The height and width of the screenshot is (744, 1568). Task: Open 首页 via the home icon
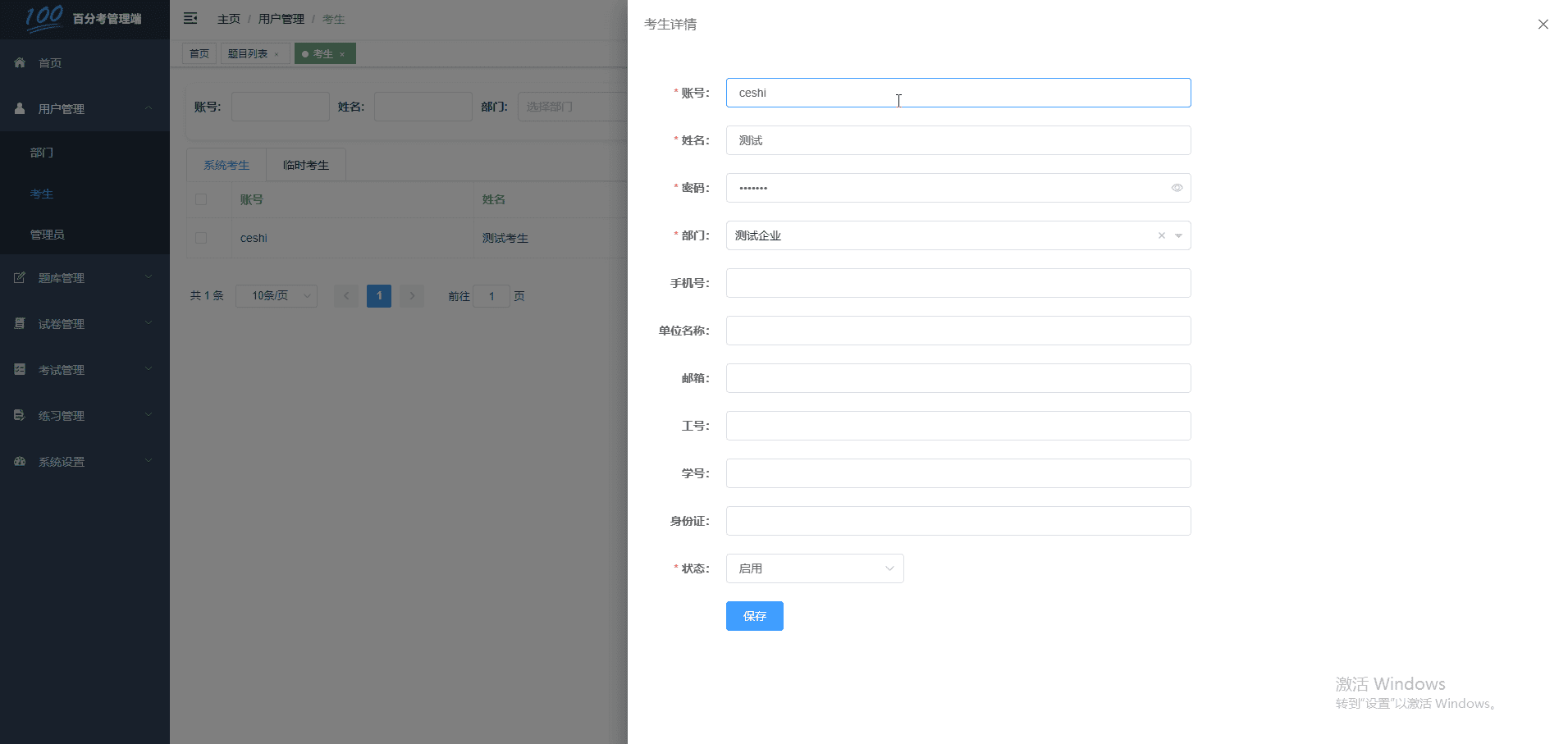tap(18, 62)
